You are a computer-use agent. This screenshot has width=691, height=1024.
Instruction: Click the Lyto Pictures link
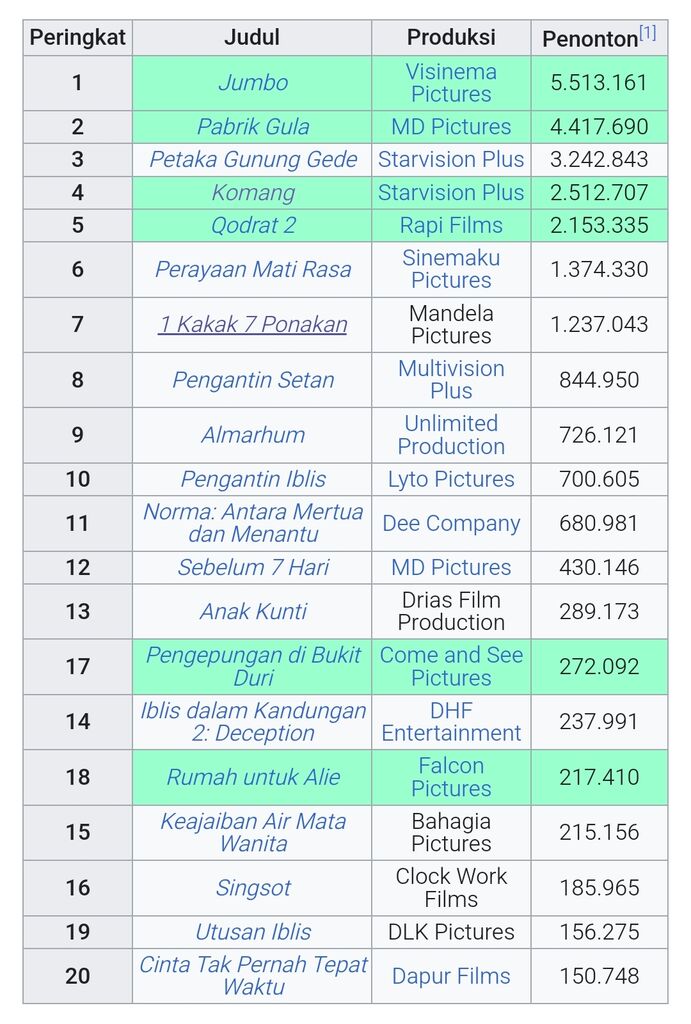click(451, 479)
